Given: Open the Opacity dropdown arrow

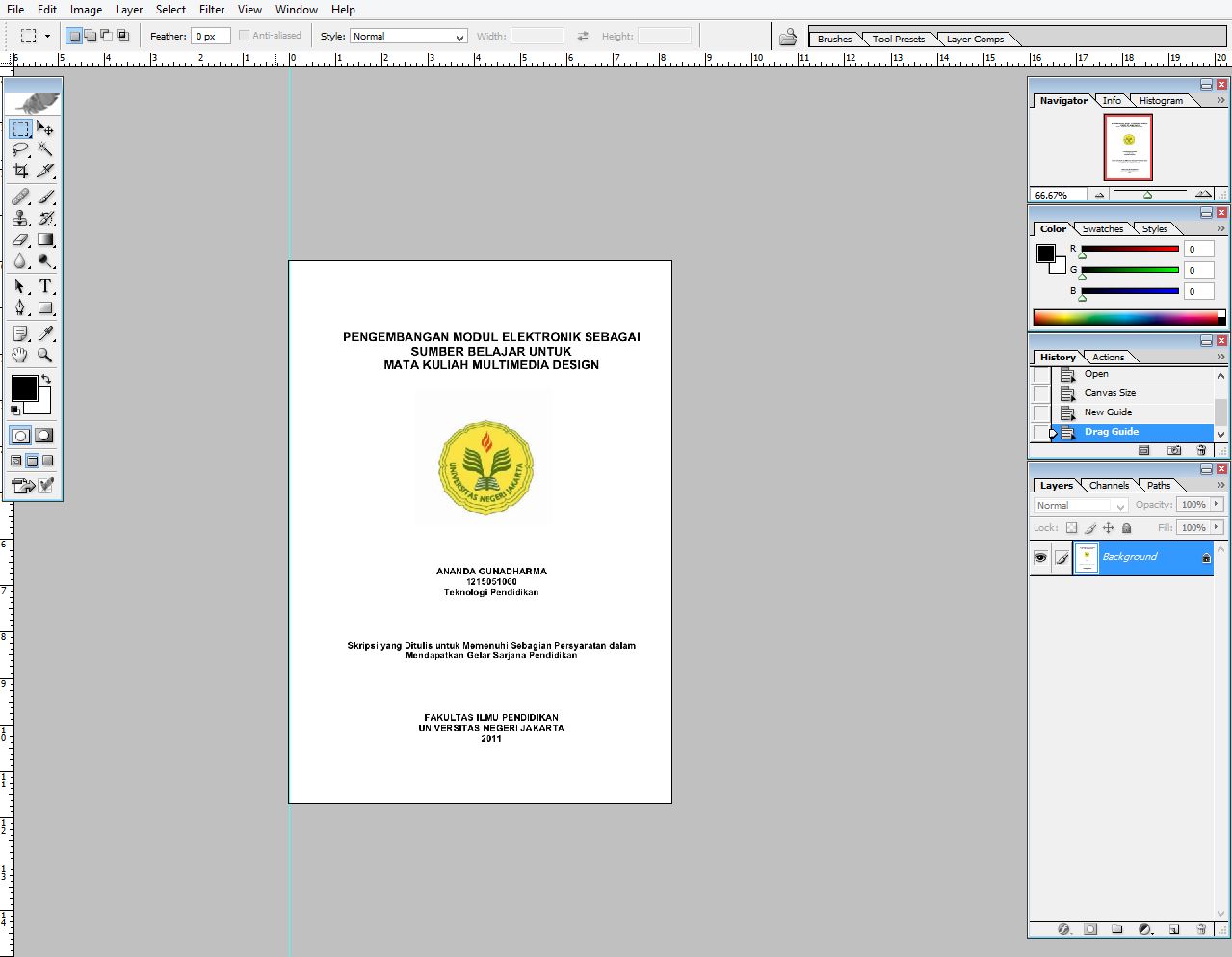Looking at the screenshot, I should point(1218,504).
